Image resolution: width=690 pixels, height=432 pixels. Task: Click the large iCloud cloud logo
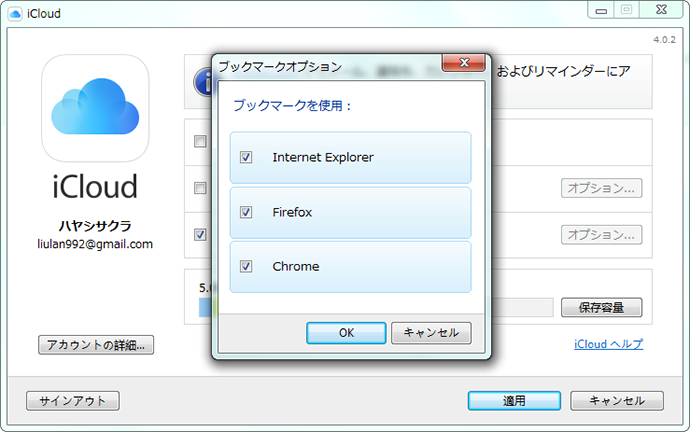pyautogui.click(x=95, y=108)
